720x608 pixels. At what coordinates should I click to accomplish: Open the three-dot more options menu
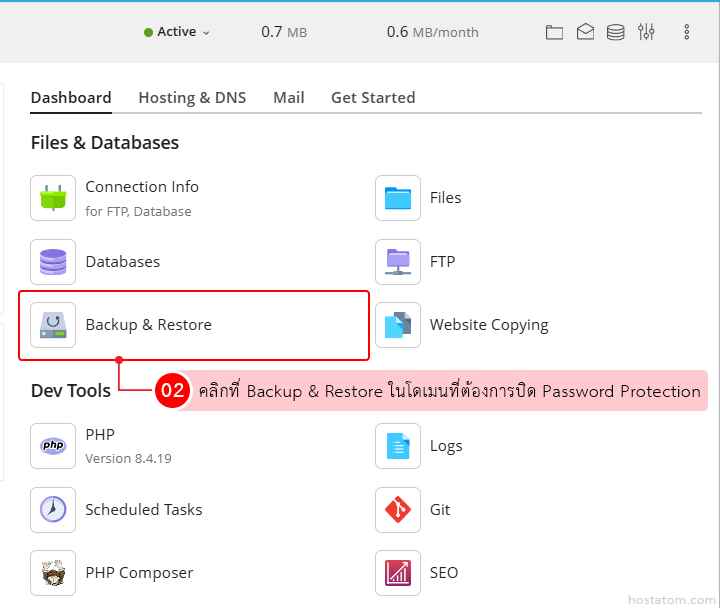pos(687,32)
